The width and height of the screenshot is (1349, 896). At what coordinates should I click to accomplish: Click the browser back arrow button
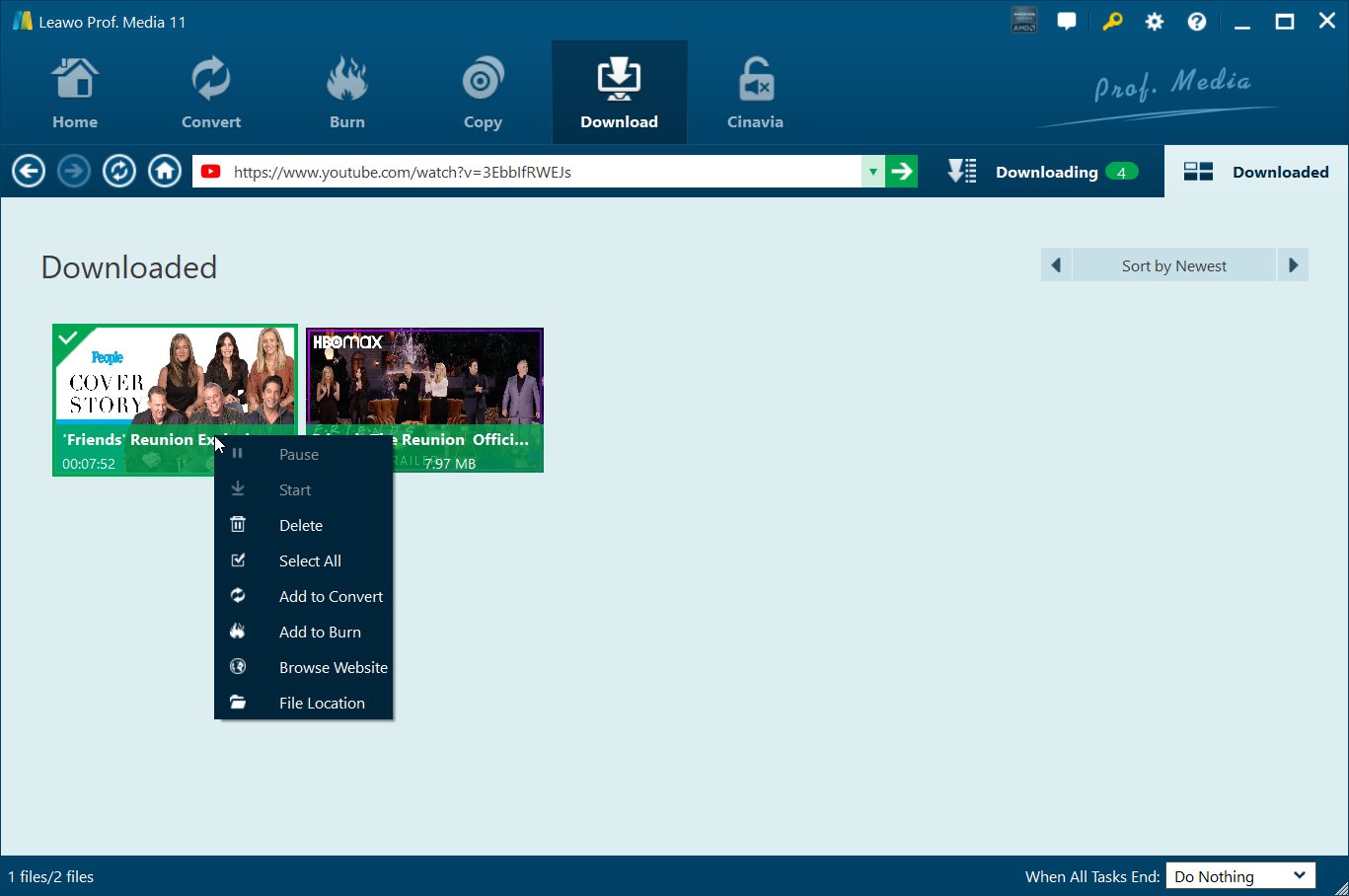click(29, 172)
